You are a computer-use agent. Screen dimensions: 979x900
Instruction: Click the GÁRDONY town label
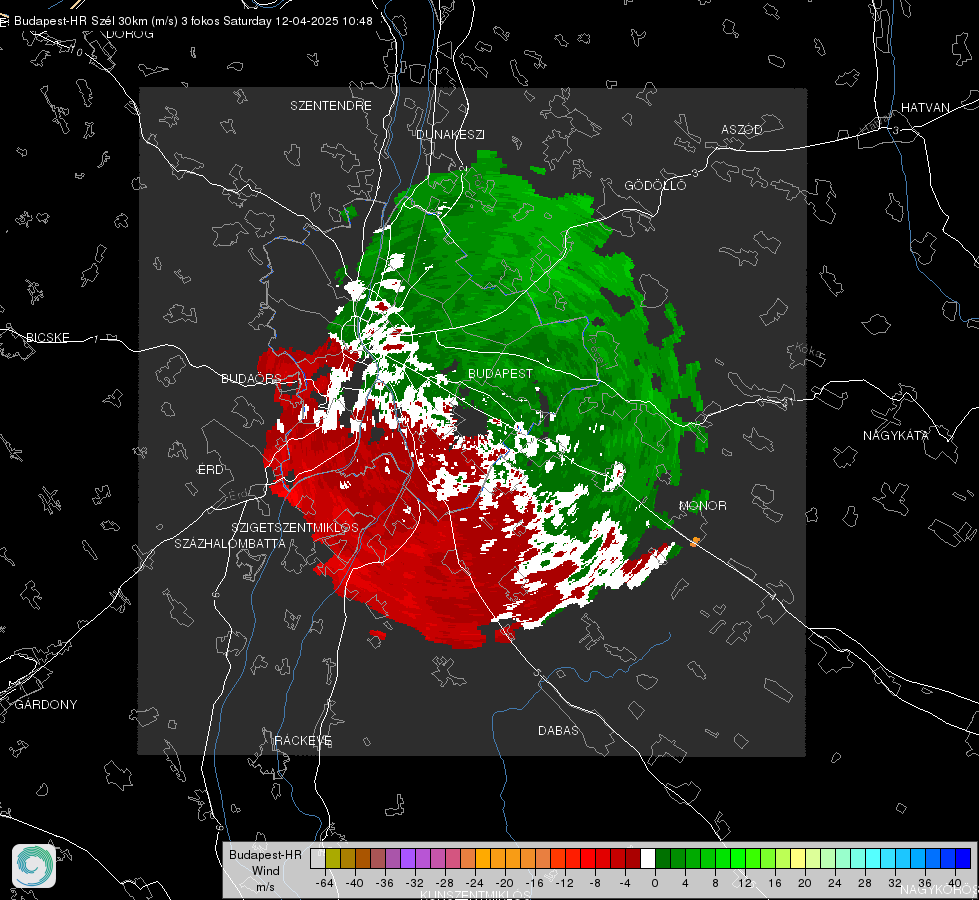(46, 705)
